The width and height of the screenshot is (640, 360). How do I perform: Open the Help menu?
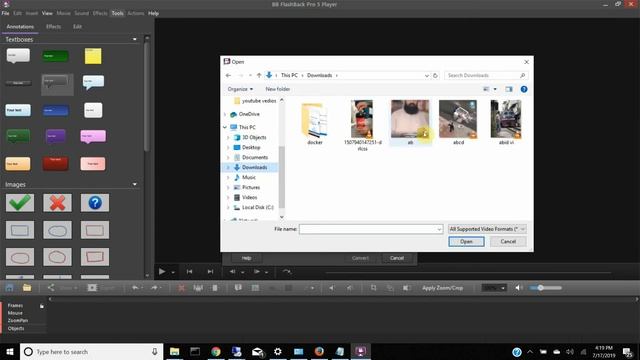coord(153,13)
